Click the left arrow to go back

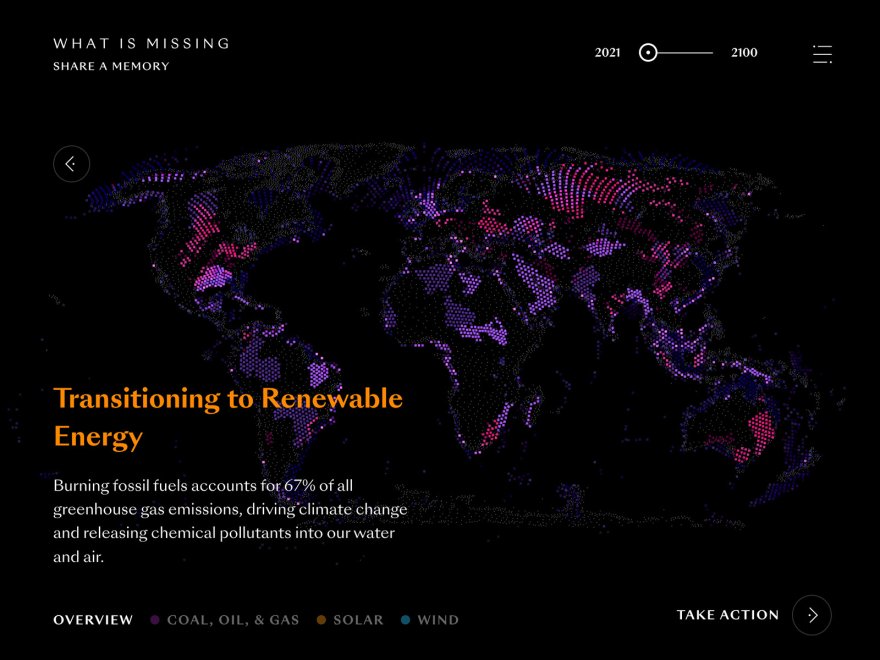pos(71,163)
